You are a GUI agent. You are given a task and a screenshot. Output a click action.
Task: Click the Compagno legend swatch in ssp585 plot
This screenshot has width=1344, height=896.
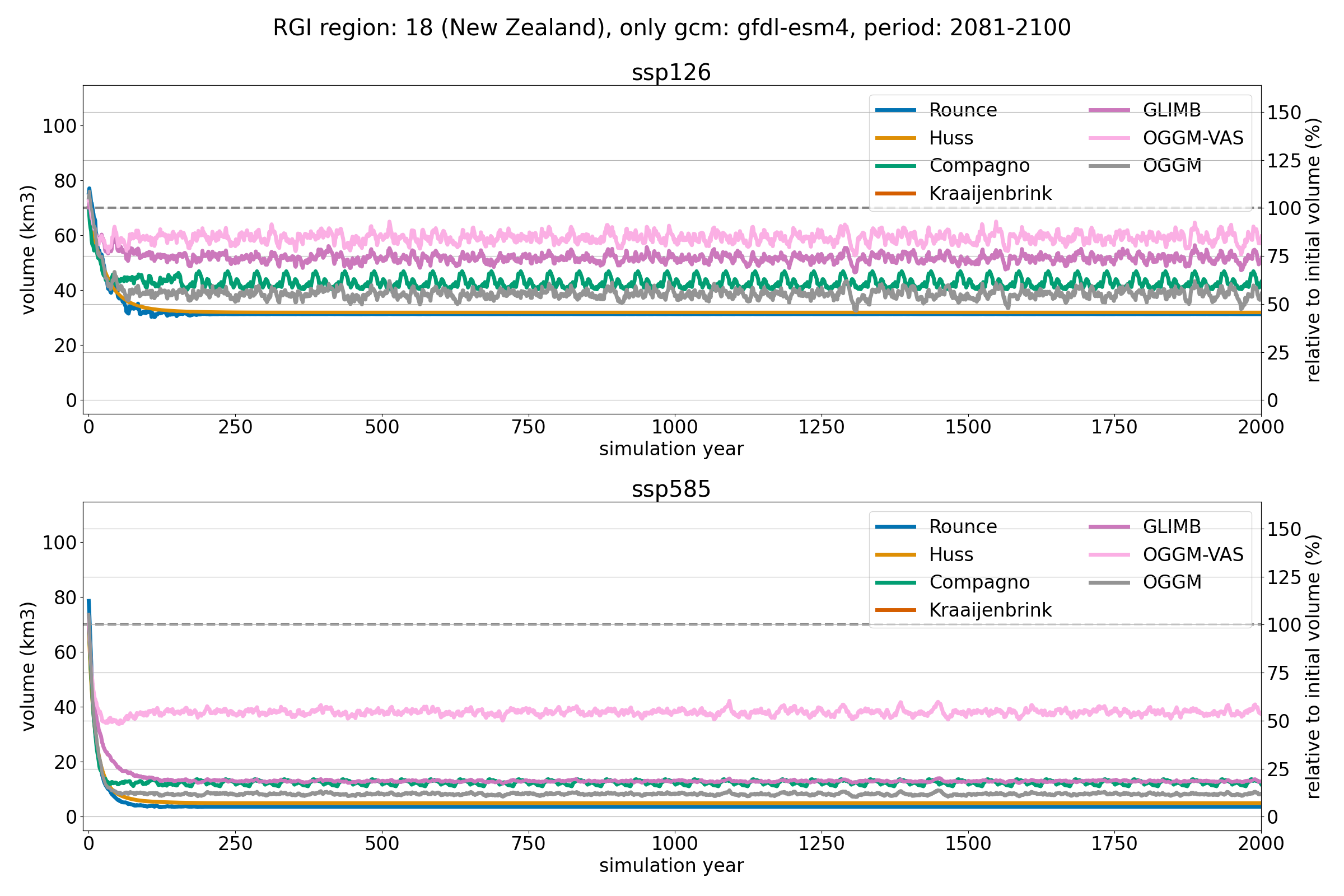(x=895, y=582)
